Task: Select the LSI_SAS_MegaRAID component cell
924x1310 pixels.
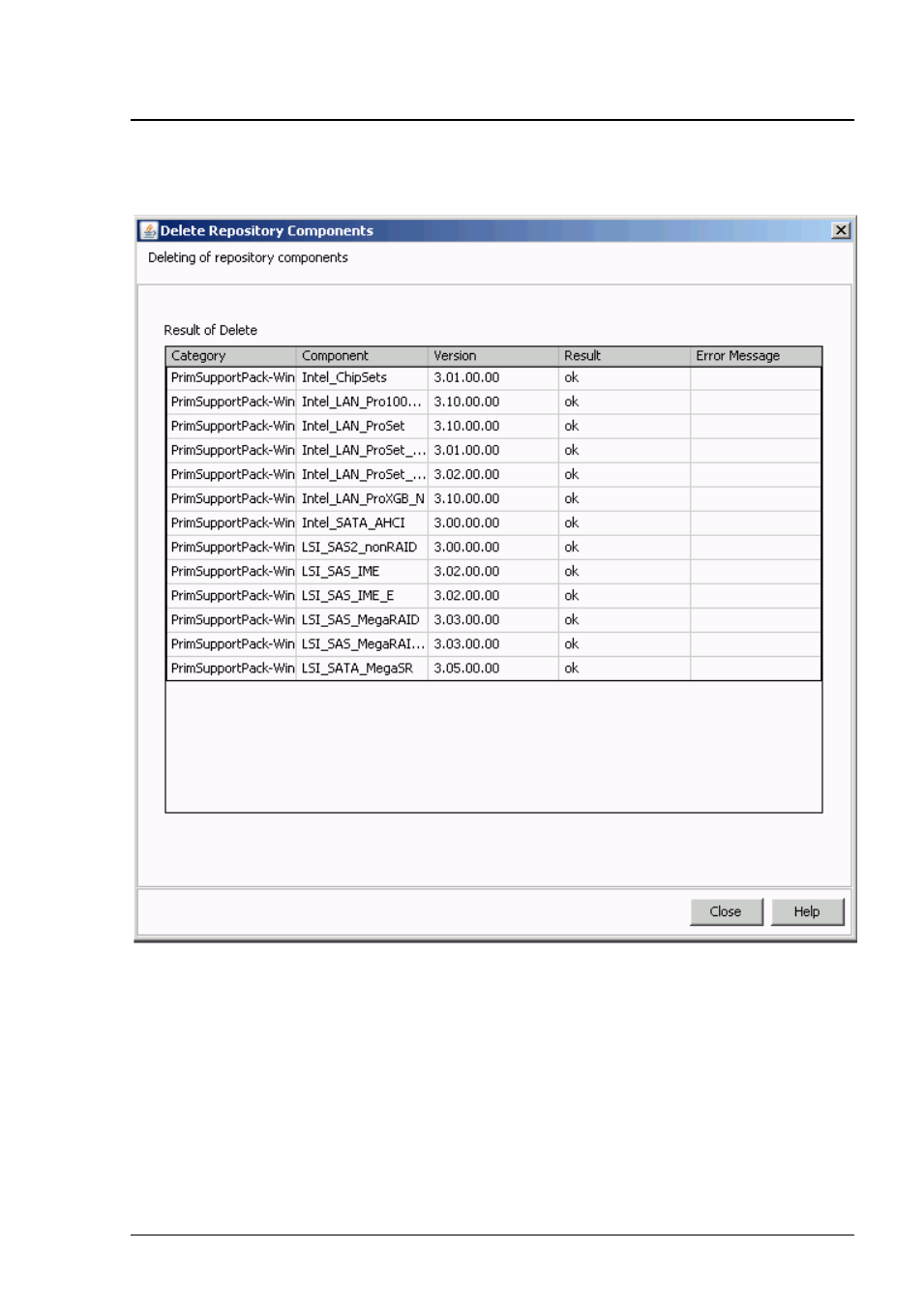Action: click(x=362, y=619)
